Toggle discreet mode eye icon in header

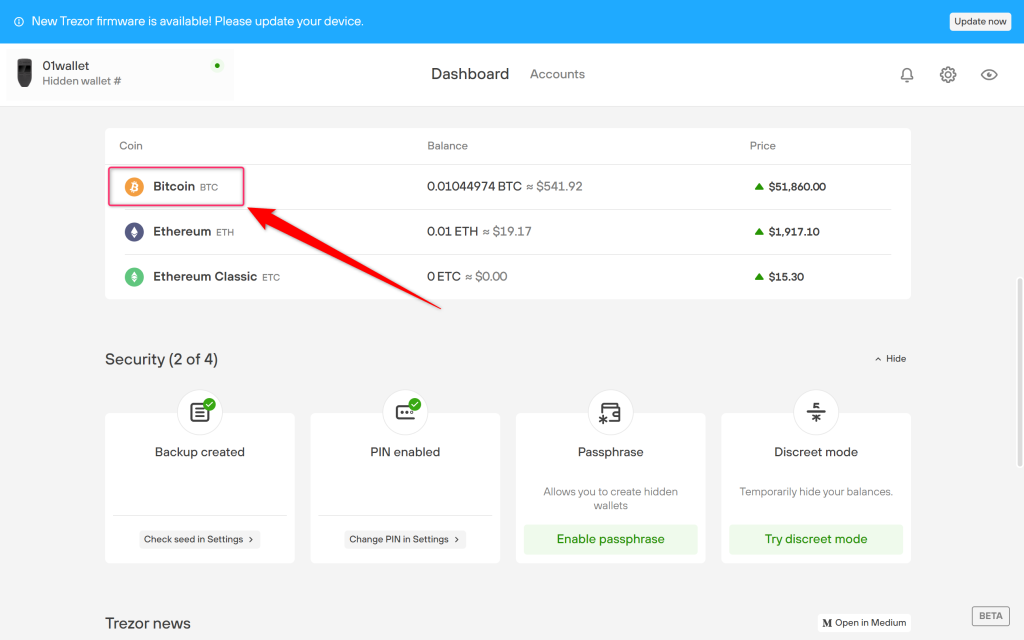point(989,74)
